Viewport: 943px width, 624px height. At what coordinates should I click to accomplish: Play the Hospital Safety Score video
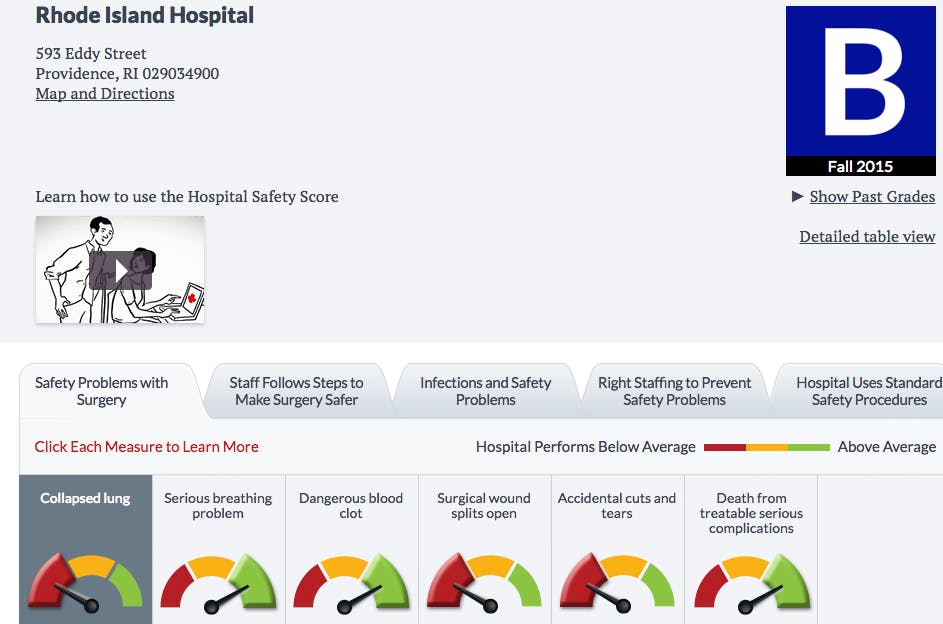tap(120, 270)
